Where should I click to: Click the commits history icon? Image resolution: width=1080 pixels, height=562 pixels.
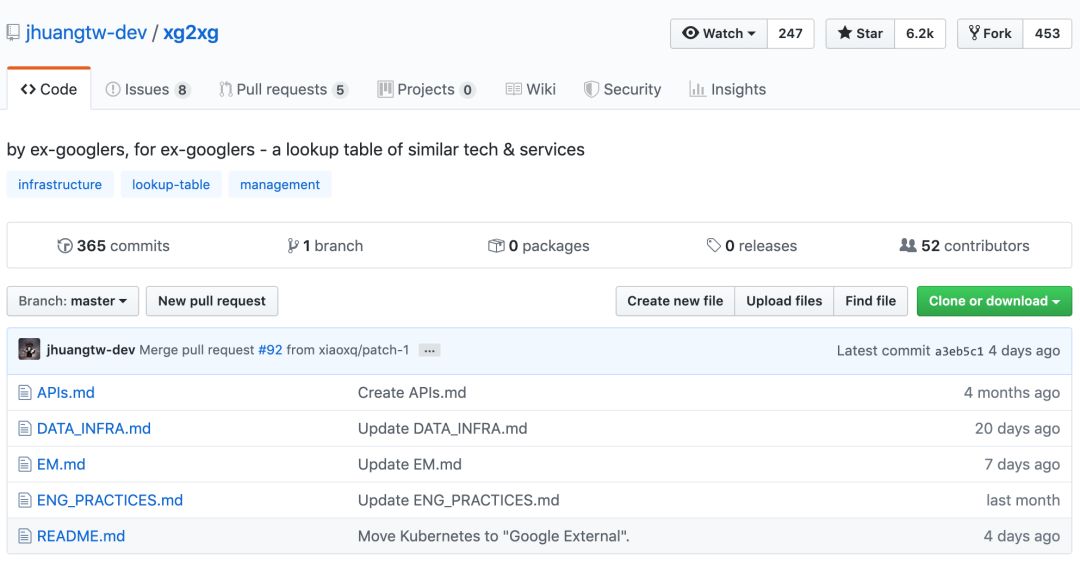tap(65, 246)
